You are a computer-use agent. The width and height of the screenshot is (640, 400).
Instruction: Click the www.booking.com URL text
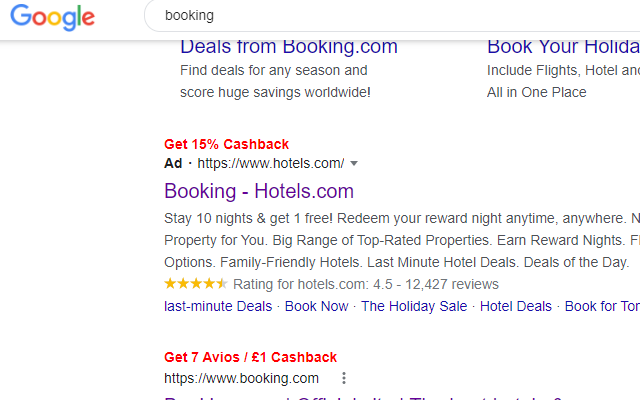point(241,378)
